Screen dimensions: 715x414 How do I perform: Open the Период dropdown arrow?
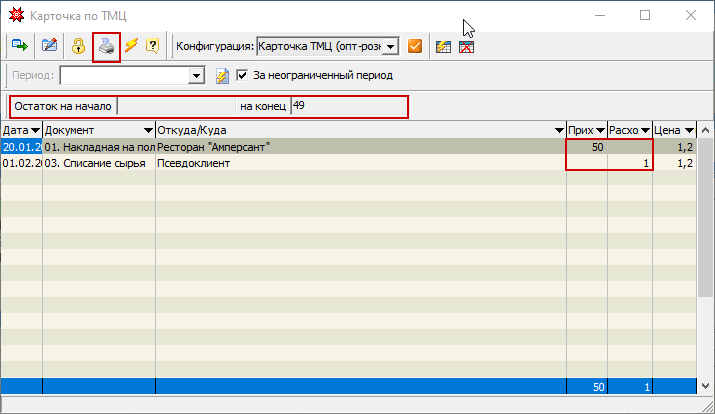tap(197, 75)
